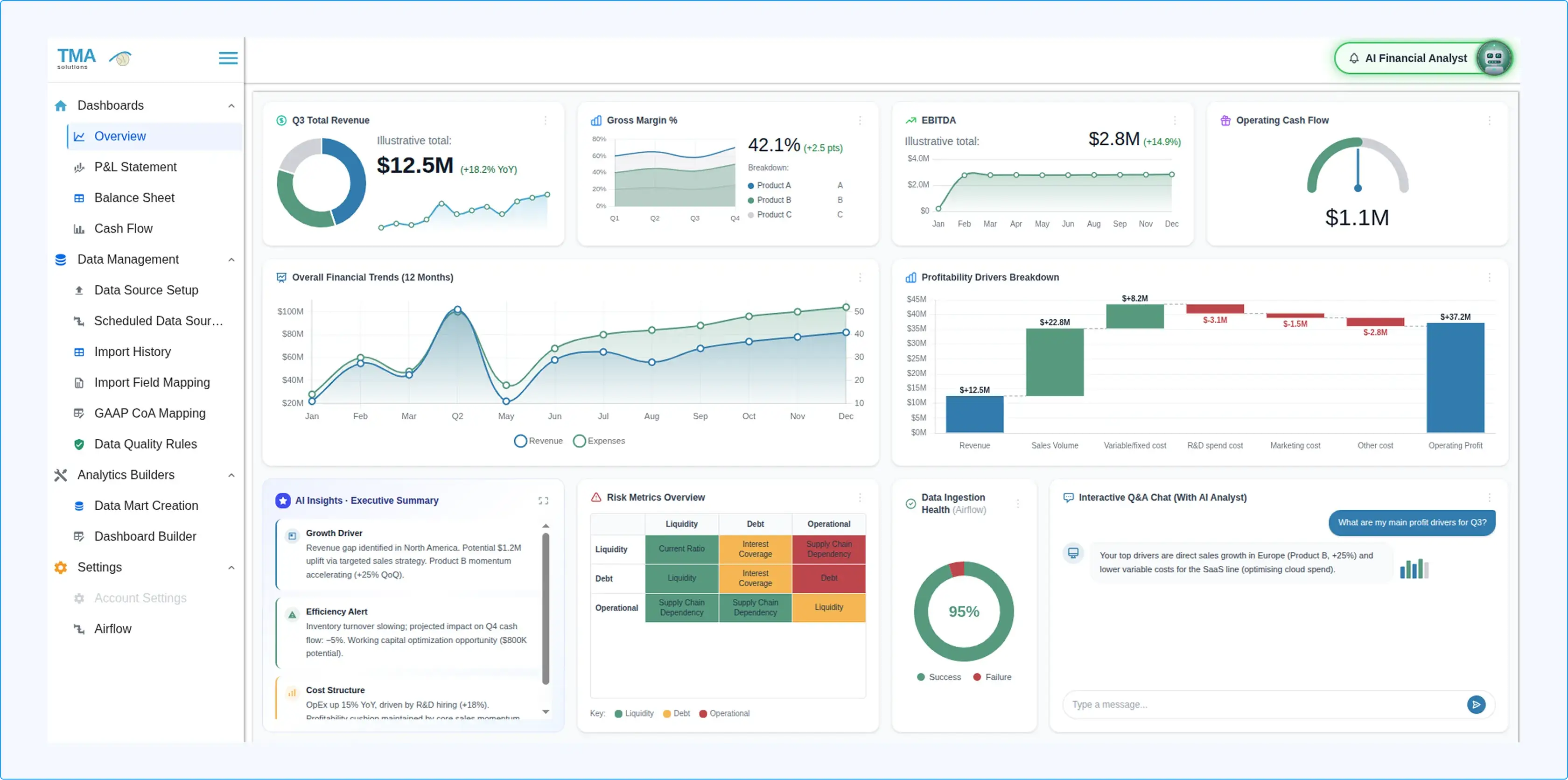Expand AI Insights panel to fullscreen
The image size is (1568, 780).
pyautogui.click(x=544, y=500)
